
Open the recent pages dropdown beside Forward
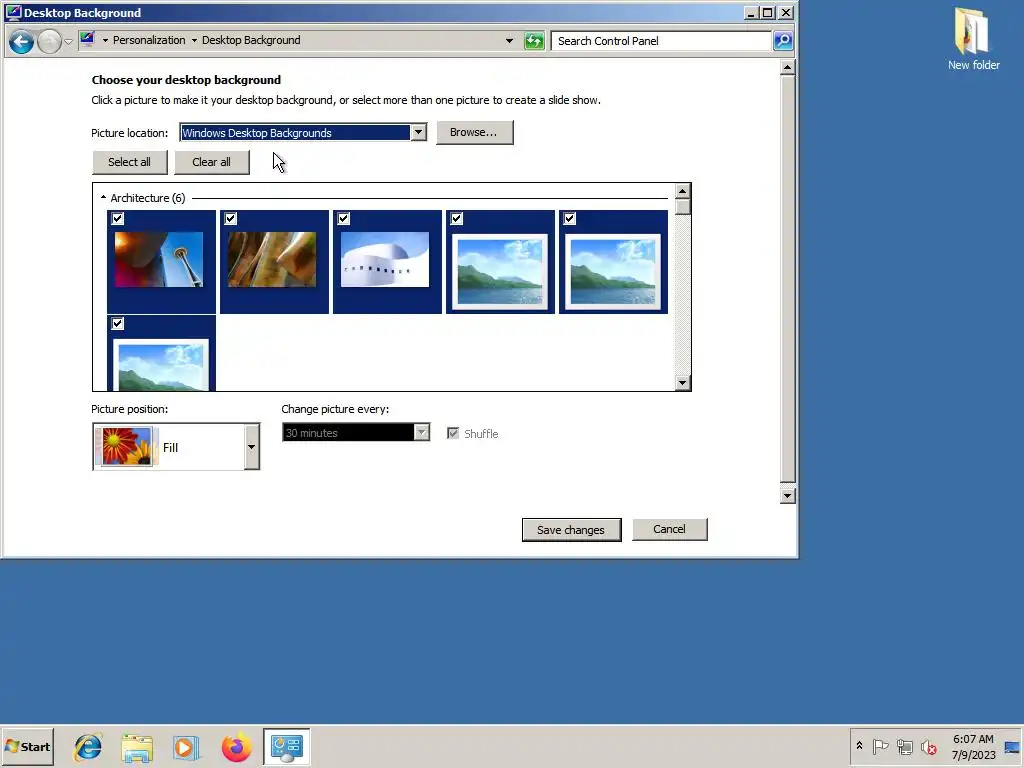pyautogui.click(x=68, y=42)
